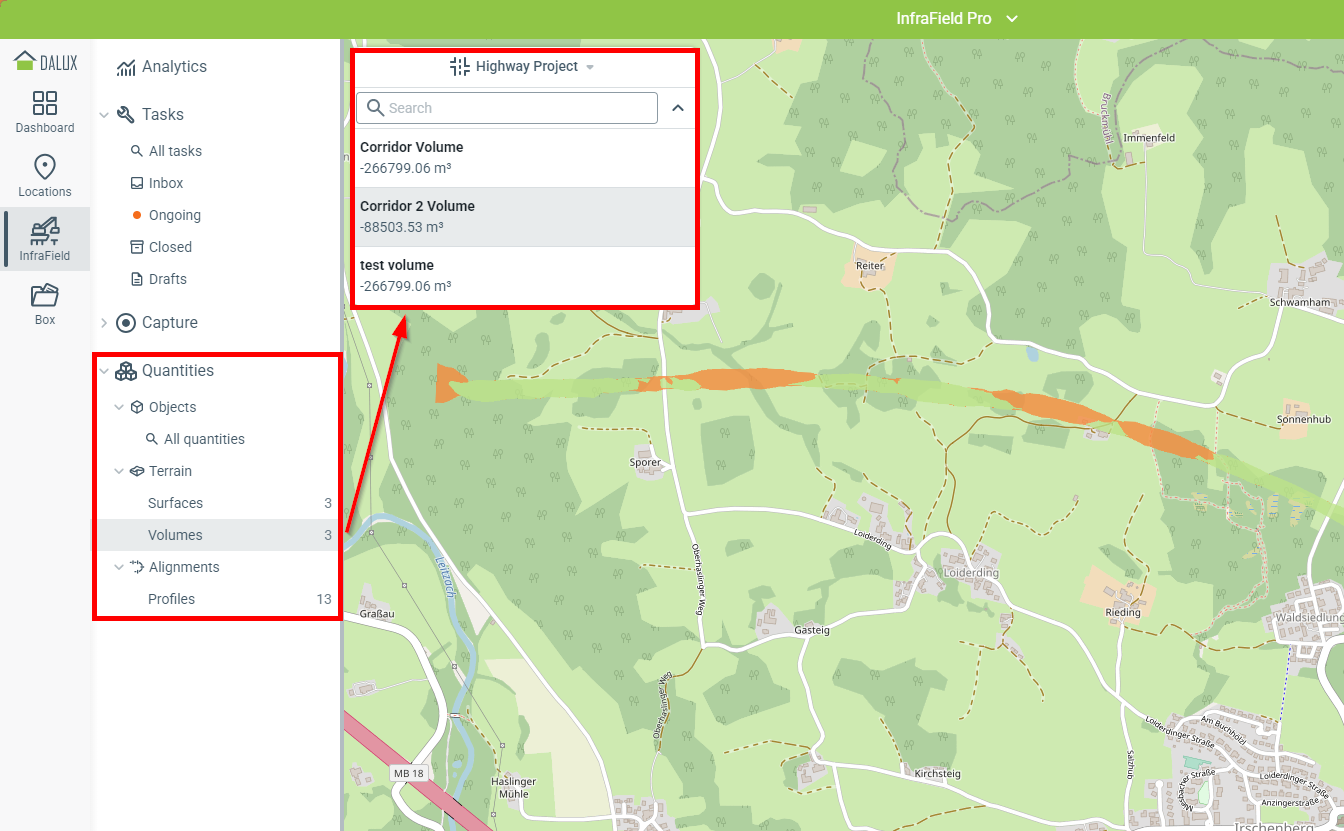1344x831 pixels.
Task: Open the Highway Project dropdown
Action: coord(524,67)
